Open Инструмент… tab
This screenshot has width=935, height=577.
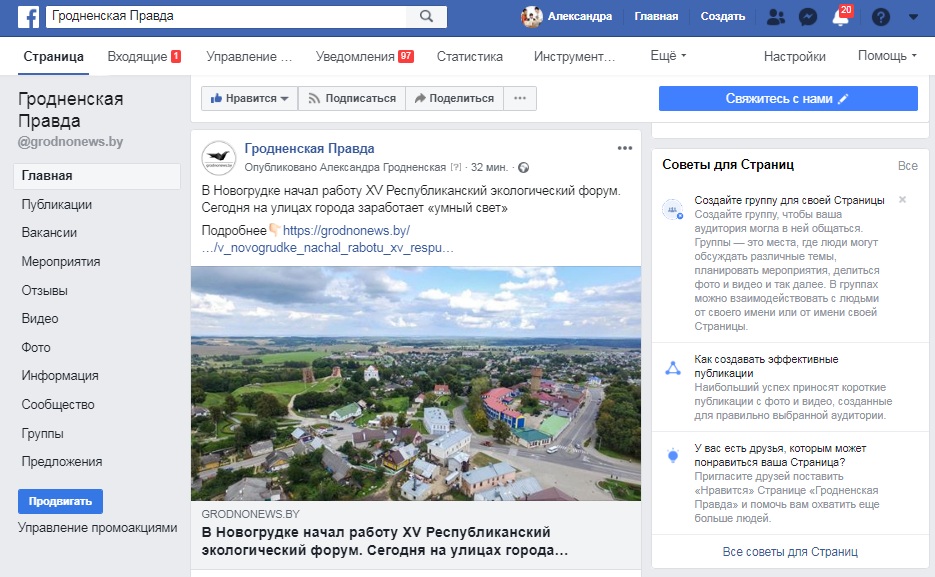point(574,57)
